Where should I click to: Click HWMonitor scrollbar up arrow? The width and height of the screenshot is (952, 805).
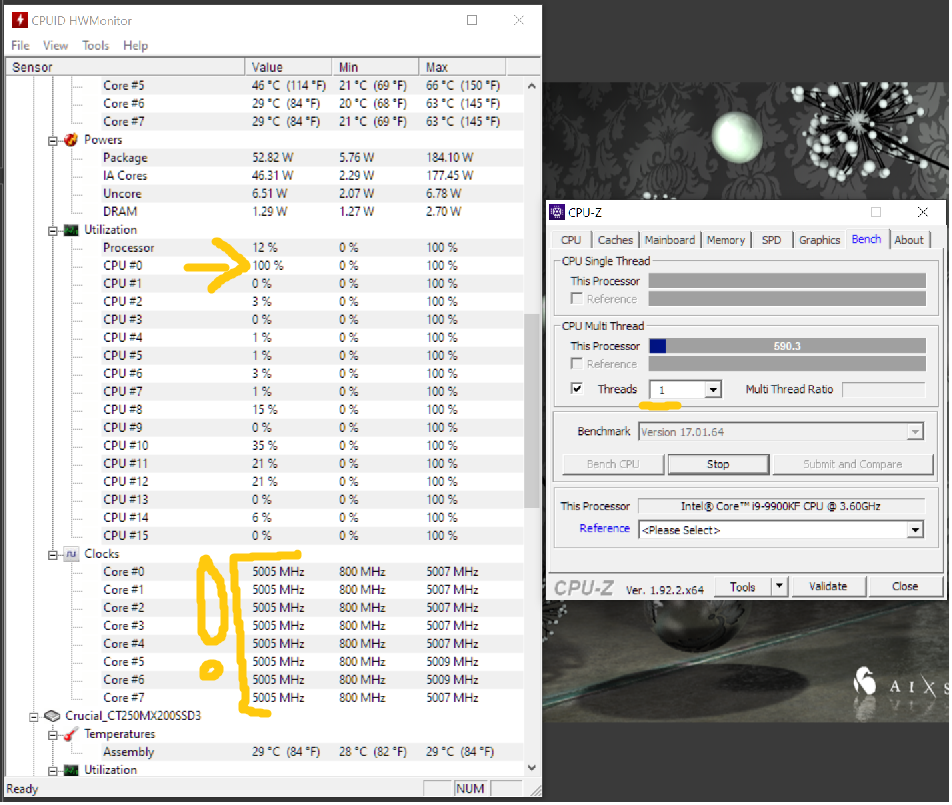pos(532,86)
